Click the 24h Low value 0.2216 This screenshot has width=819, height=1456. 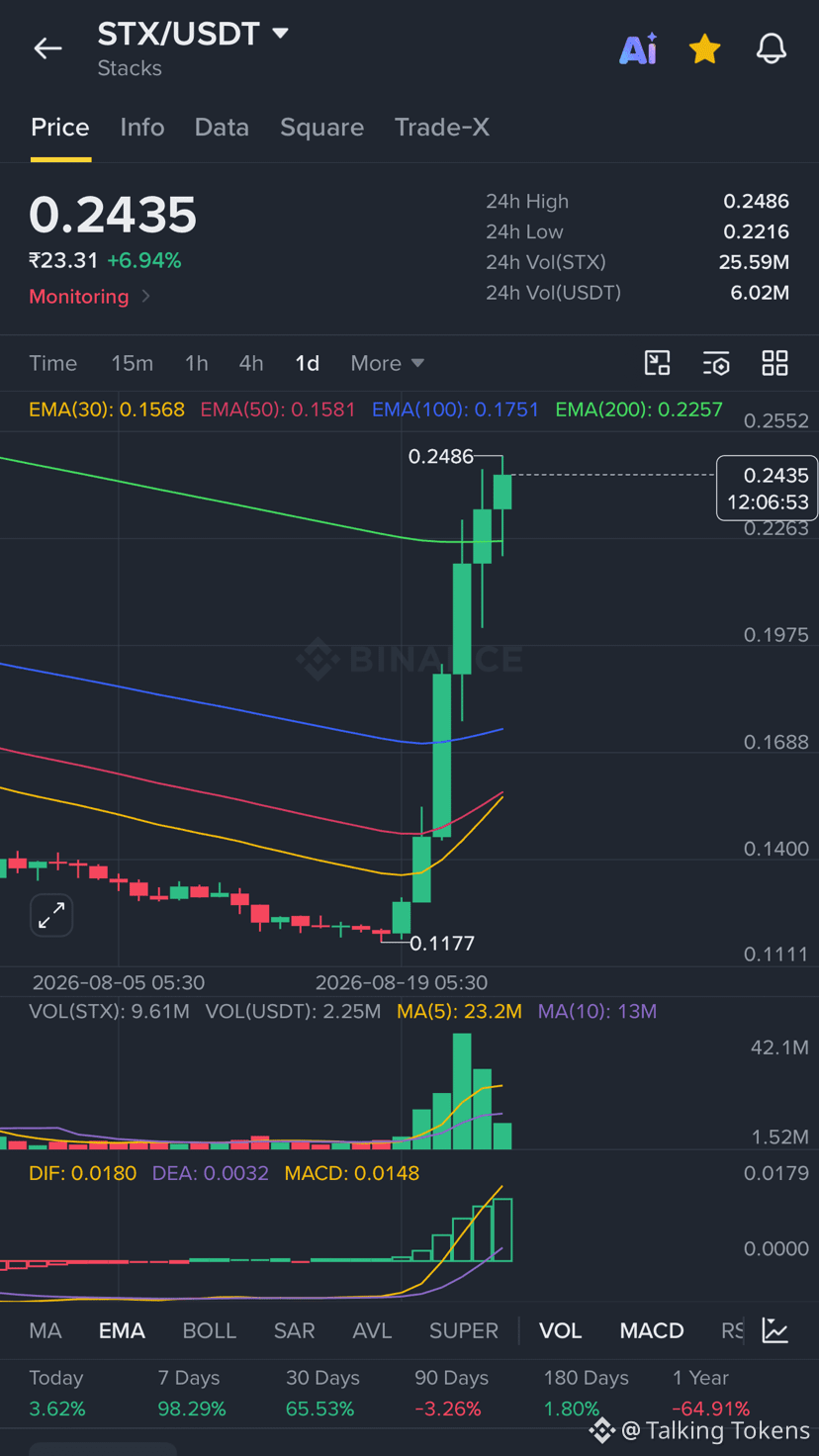pos(756,232)
